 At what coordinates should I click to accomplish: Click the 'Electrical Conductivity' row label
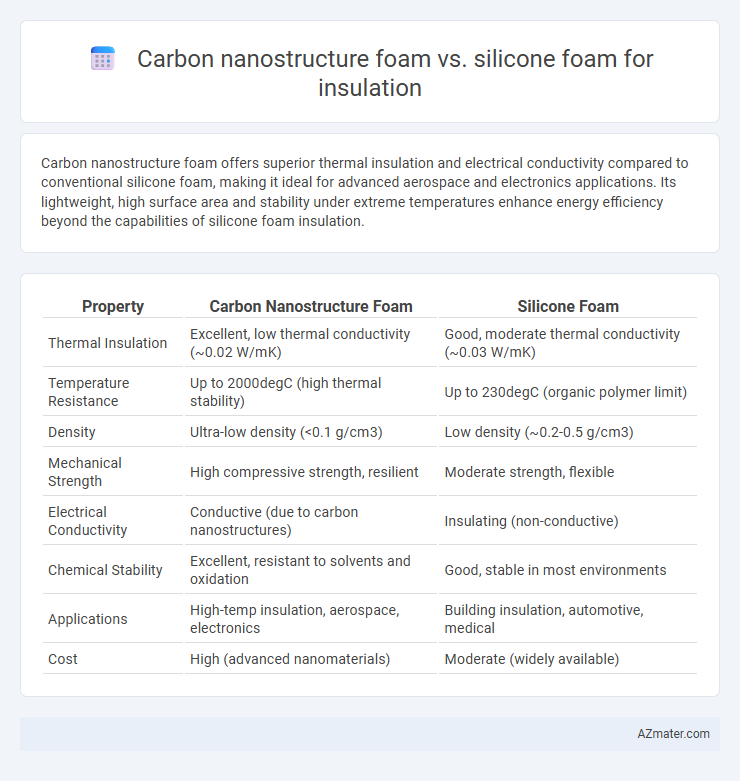click(113, 521)
